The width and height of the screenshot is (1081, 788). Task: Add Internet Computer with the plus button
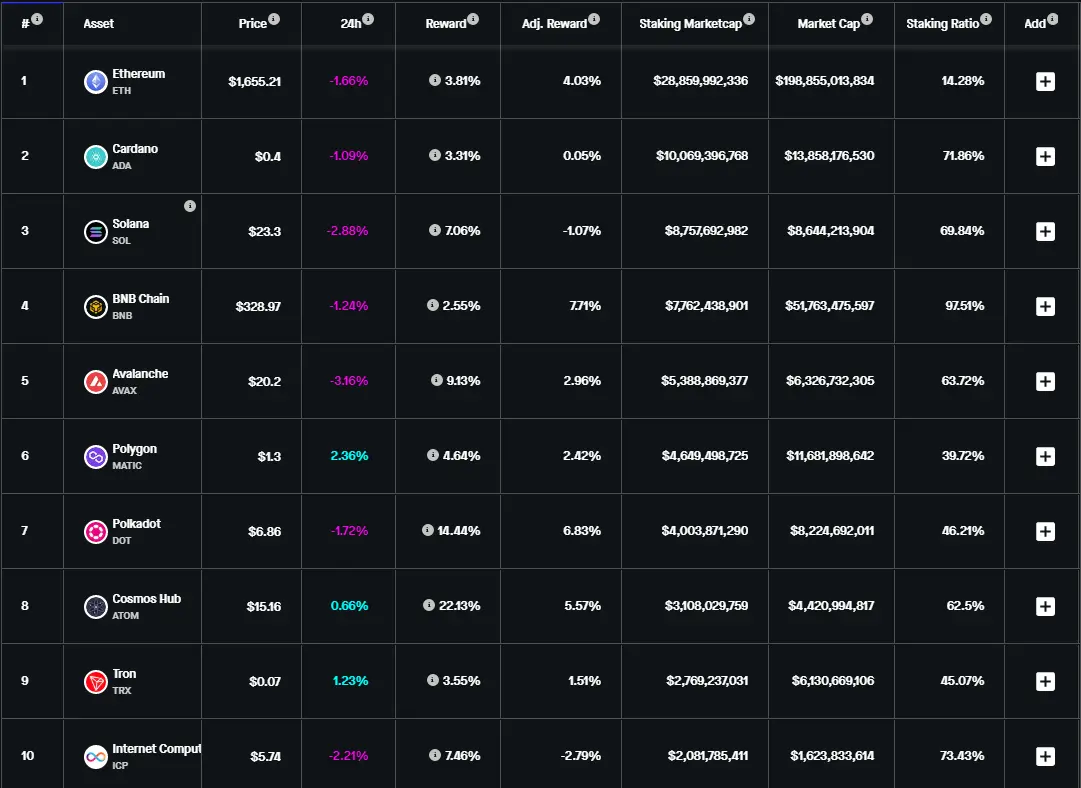click(1045, 756)
